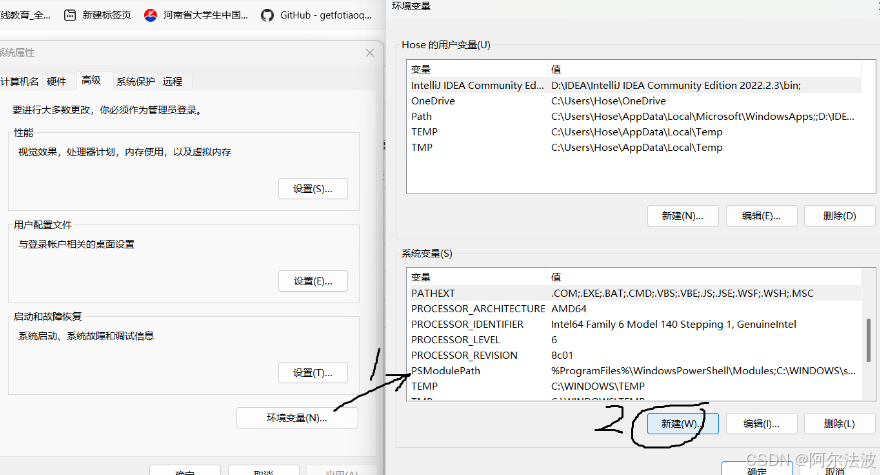This screenshot has width=880, height=475.
Task: Select the PROCESSOR_LEVEL system variable
Action: [634, 340]
